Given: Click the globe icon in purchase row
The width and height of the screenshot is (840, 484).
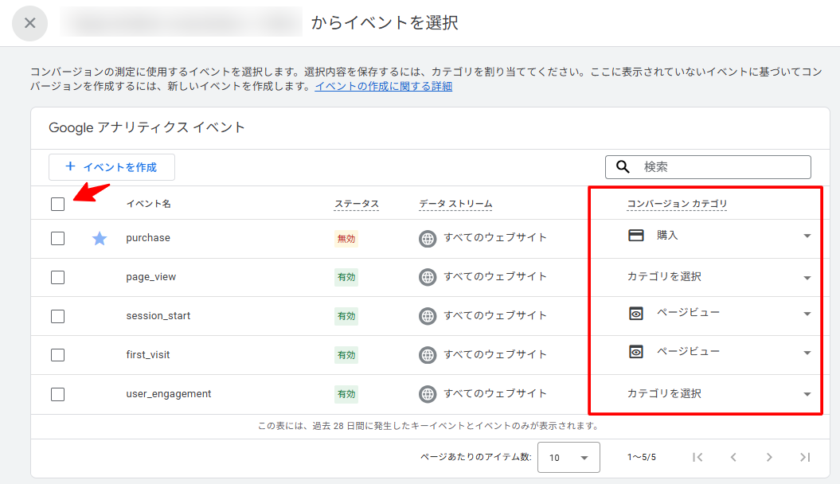Looking at the screenshot, I should 428,238.
